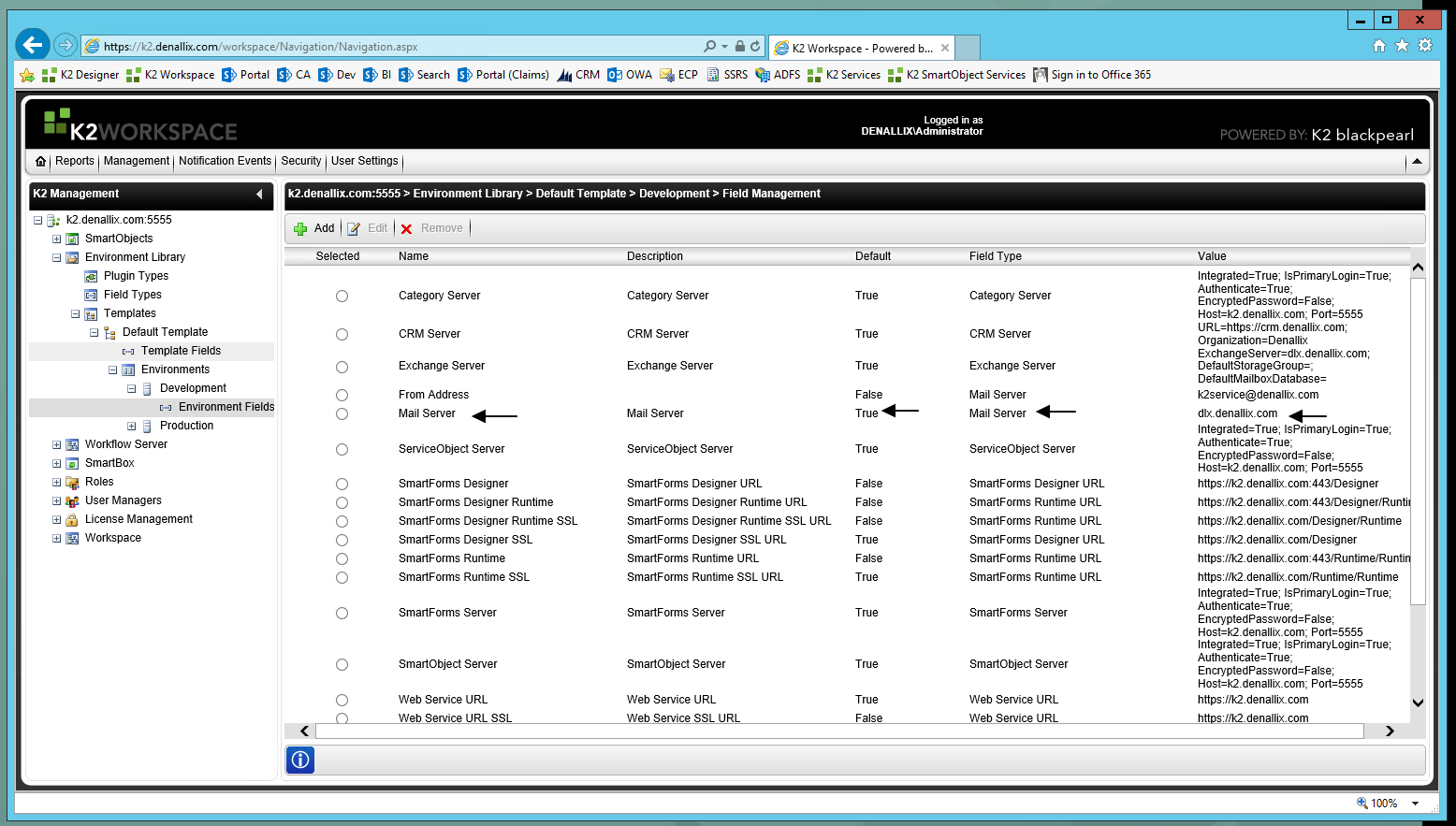Open the Management menu

(x=137, y=161)
